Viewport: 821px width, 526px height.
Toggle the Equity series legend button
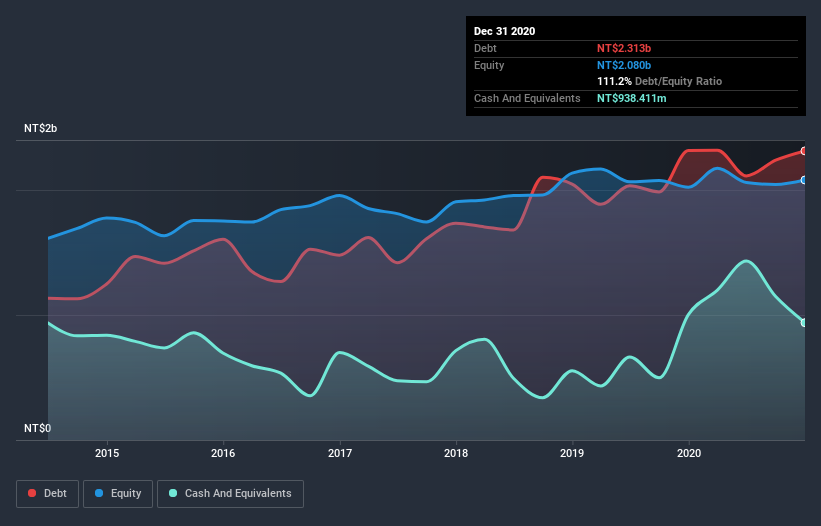coord(118,494)
